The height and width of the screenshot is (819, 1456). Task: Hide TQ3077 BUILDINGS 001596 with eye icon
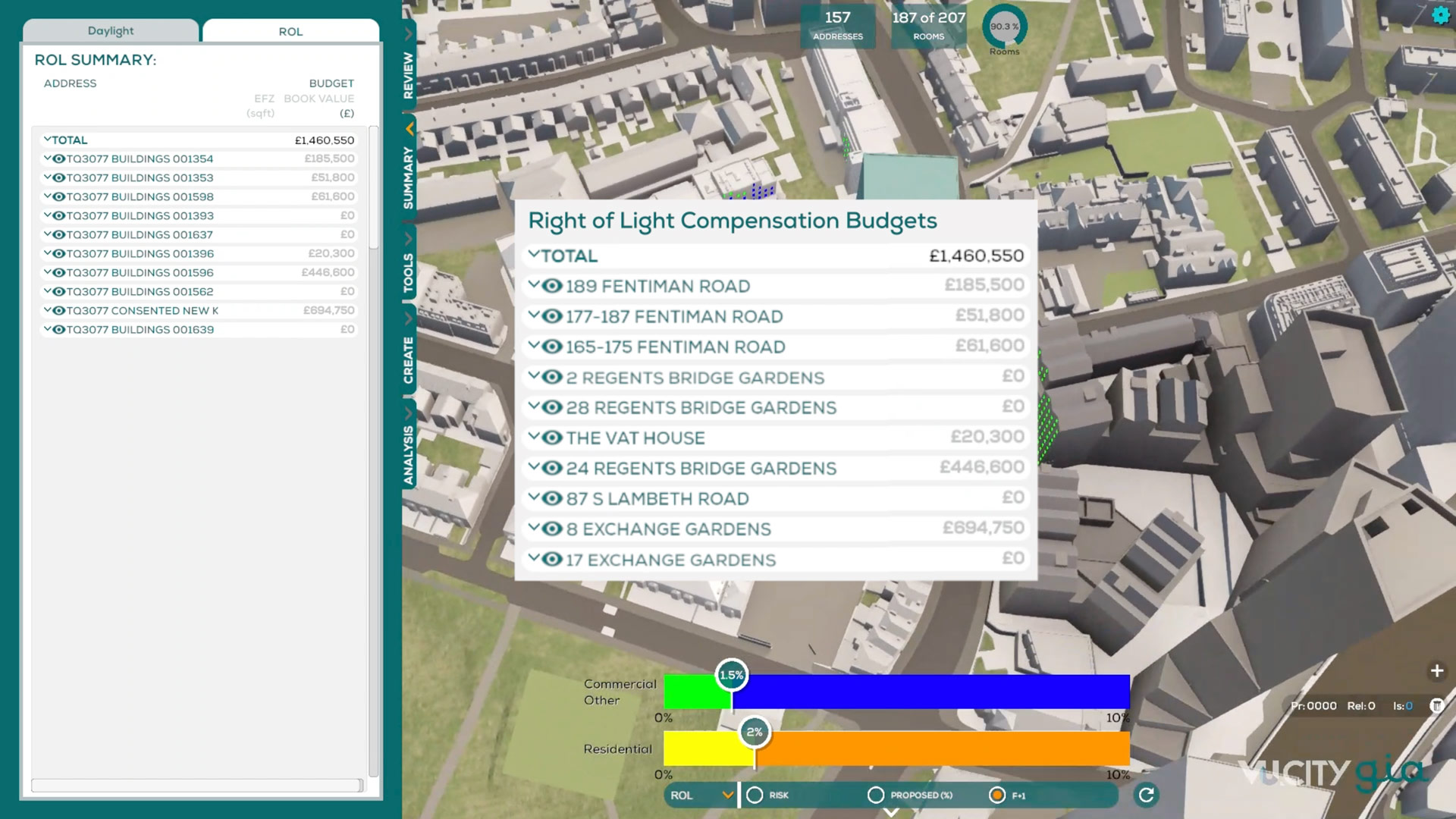tap(59, 272)
